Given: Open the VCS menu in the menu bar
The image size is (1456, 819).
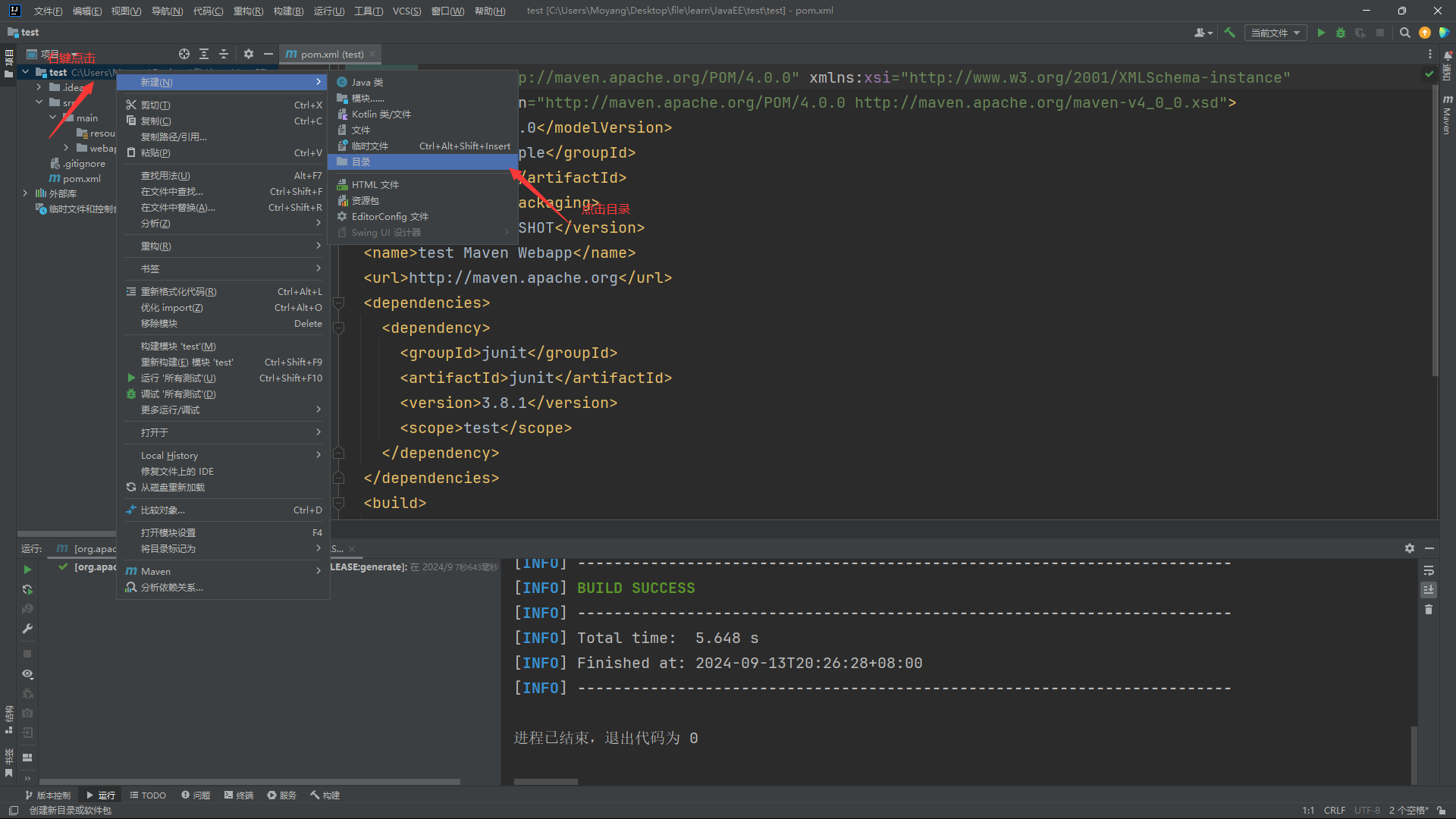Looking at the screenshot, I should 406,11.
